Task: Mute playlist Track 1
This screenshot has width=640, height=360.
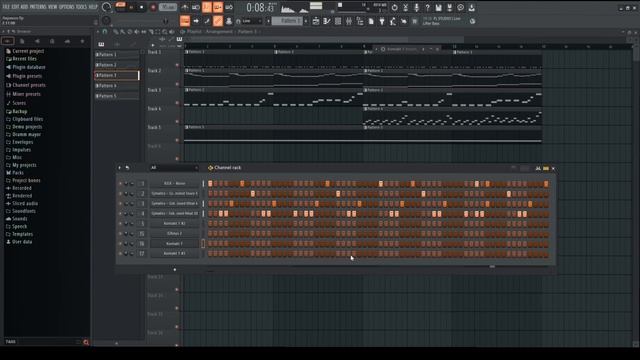Action: 177,65
